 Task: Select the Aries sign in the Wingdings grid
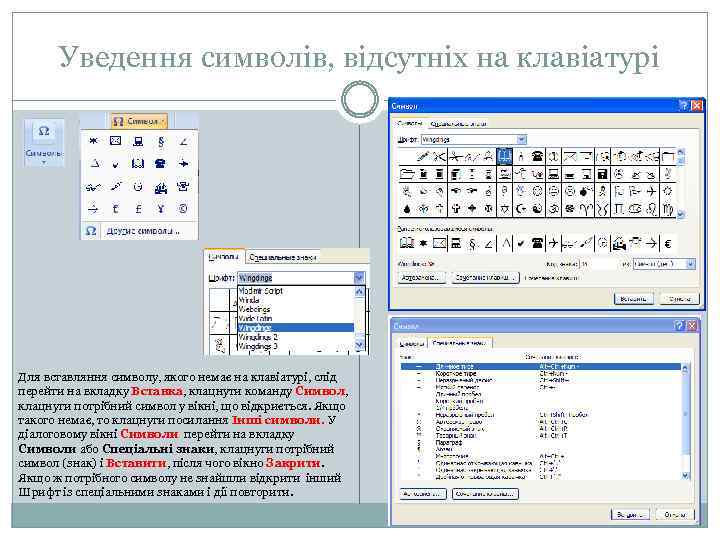pyautogui.click(x=586, y=209)
